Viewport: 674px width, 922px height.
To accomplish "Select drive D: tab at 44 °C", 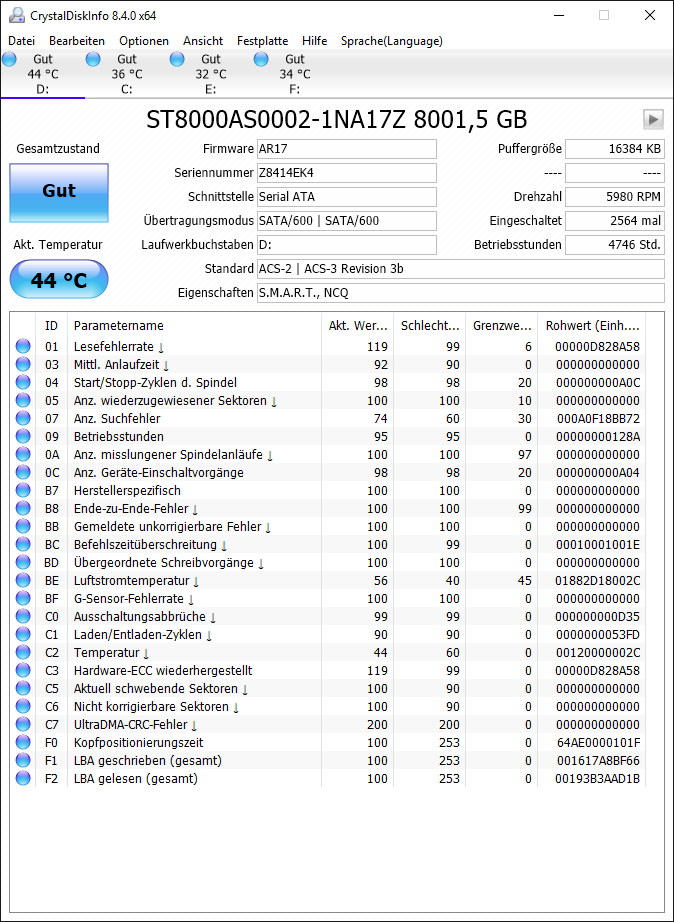I will click(x=43, y=74).
